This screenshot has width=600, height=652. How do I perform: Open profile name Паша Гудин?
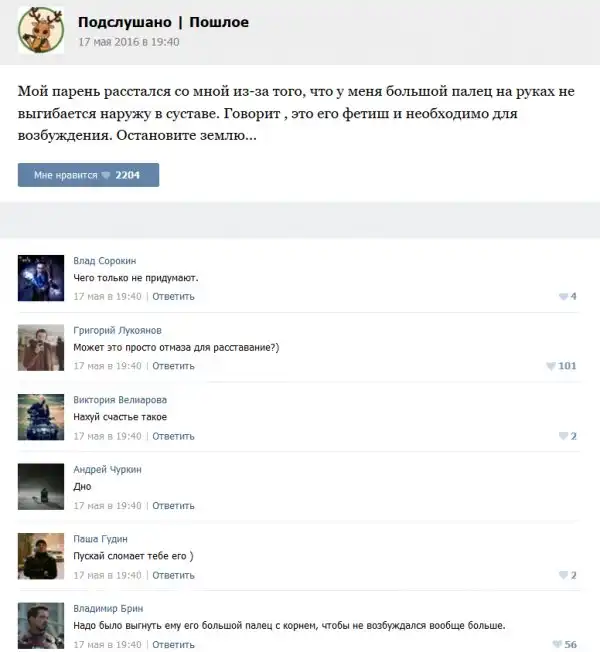100,539
